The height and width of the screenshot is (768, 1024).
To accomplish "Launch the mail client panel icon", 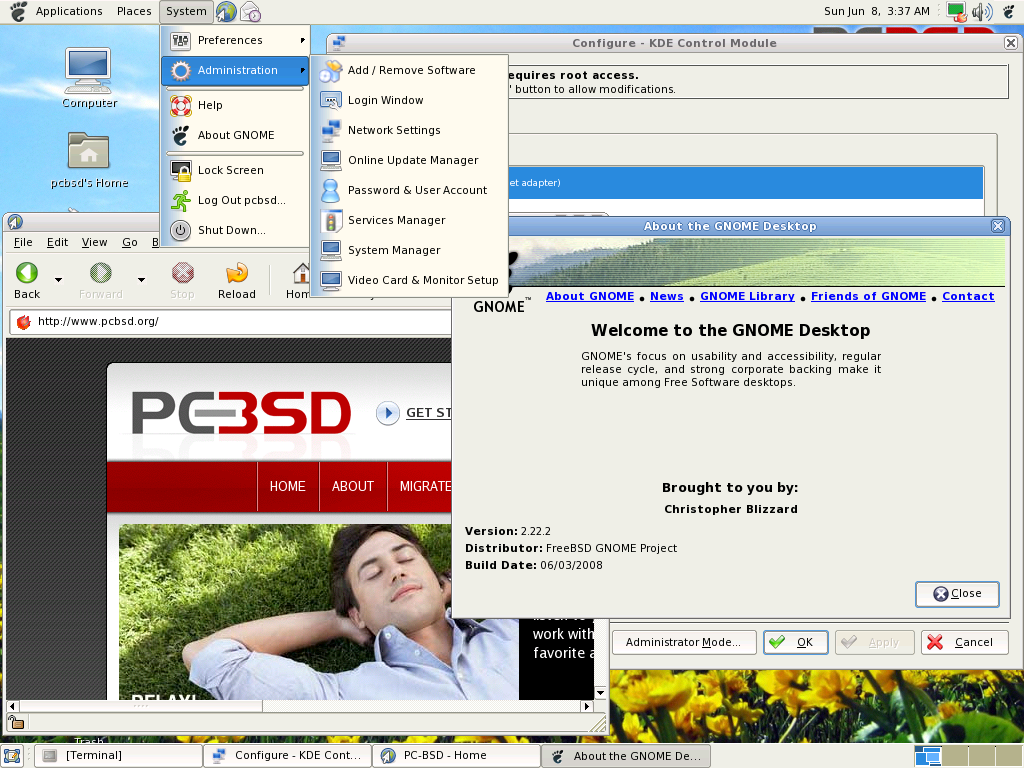I will 250,11.
